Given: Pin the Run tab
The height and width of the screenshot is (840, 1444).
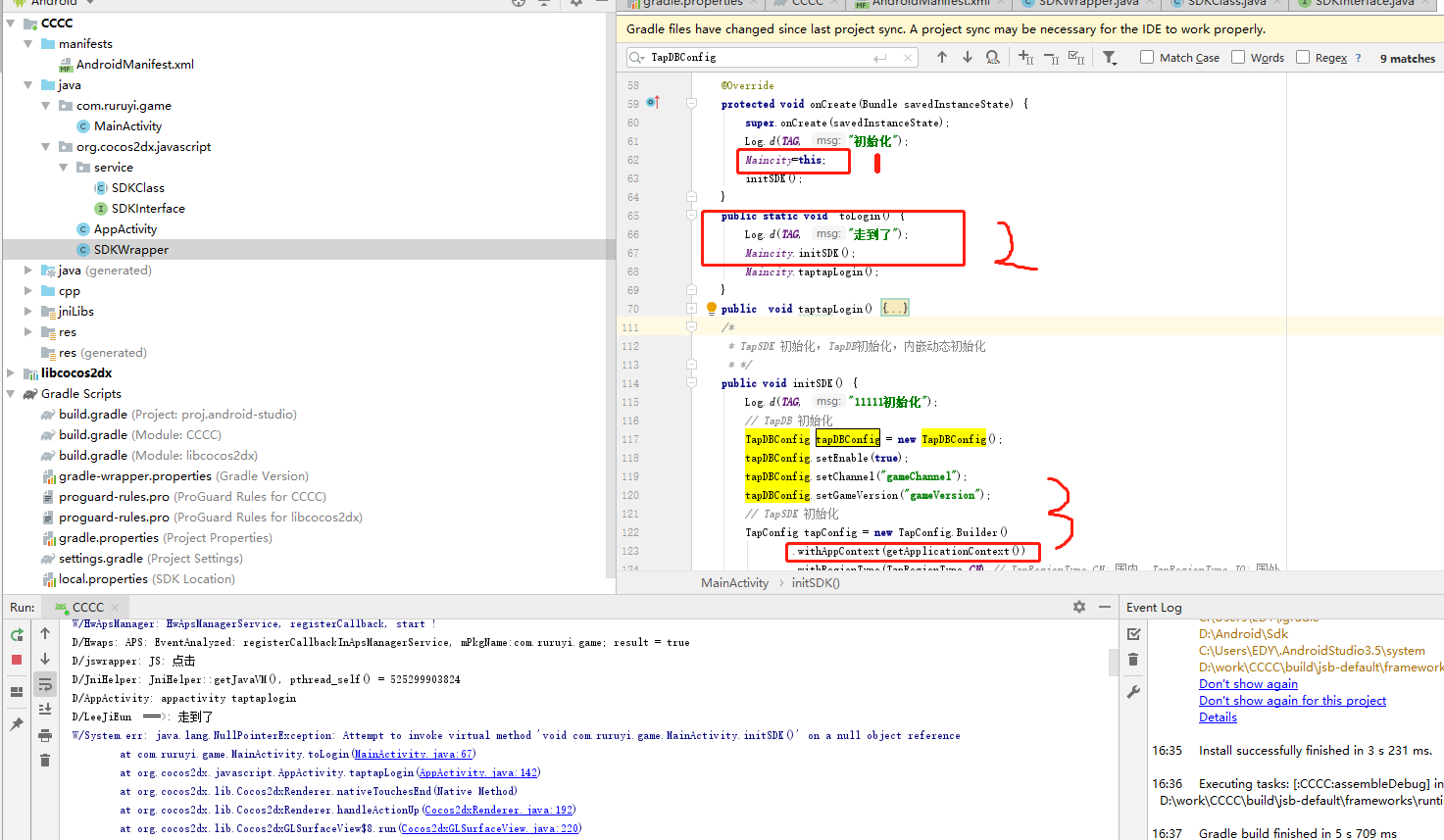Looking at the screenshot, I should [x=17, y=724].
